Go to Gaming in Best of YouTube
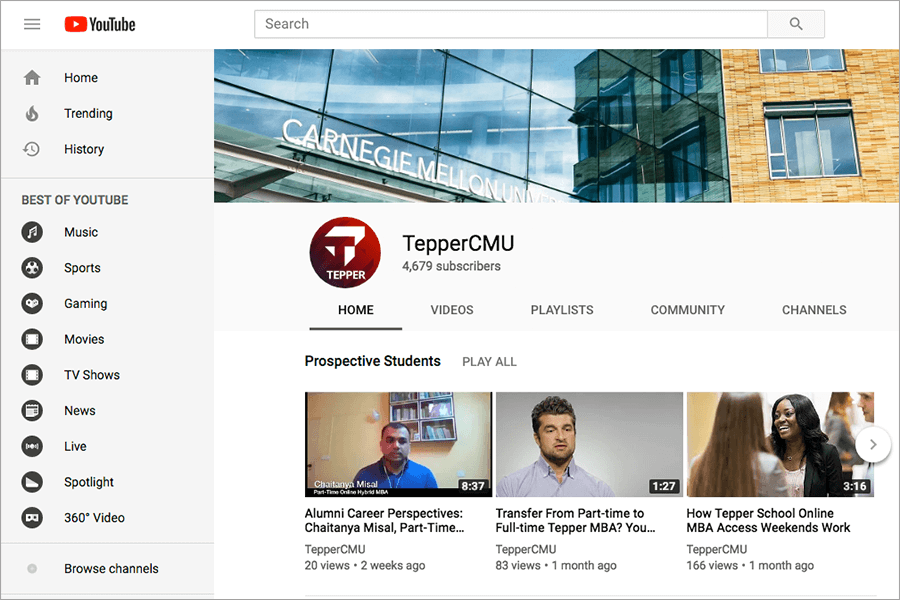The height and width of the screenshot is (600, 900). 86,303
